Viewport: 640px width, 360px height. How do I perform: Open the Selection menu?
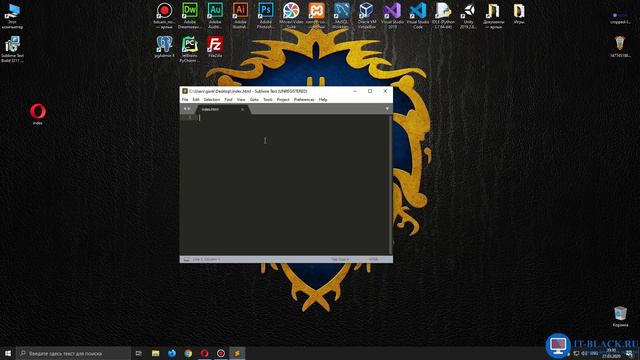(x=211, y=100)
